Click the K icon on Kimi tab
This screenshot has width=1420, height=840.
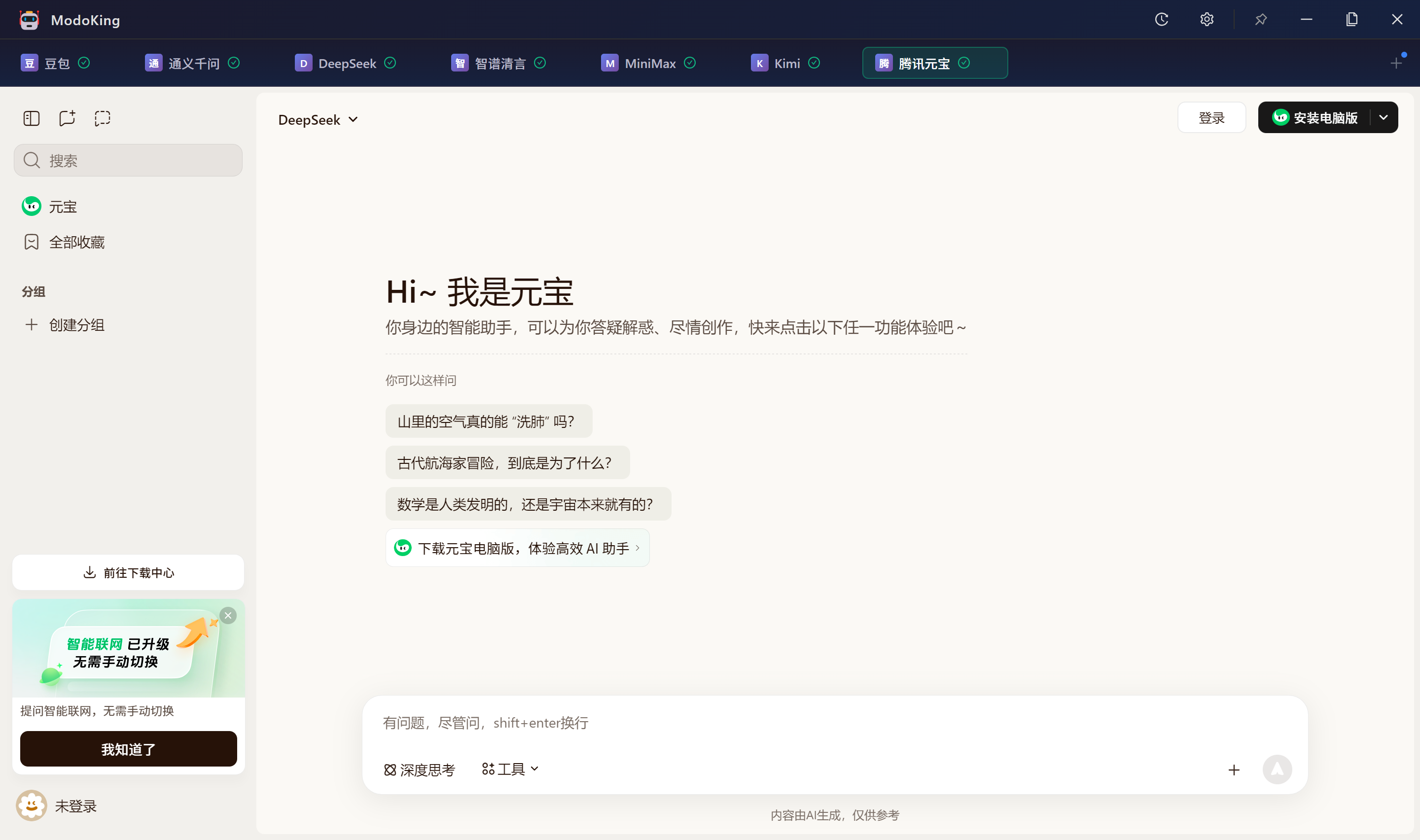[x=759, y=63]
